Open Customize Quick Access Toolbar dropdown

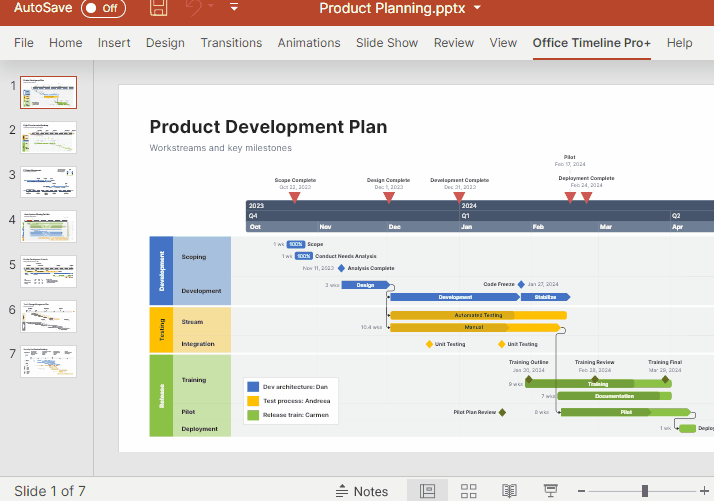234,7
